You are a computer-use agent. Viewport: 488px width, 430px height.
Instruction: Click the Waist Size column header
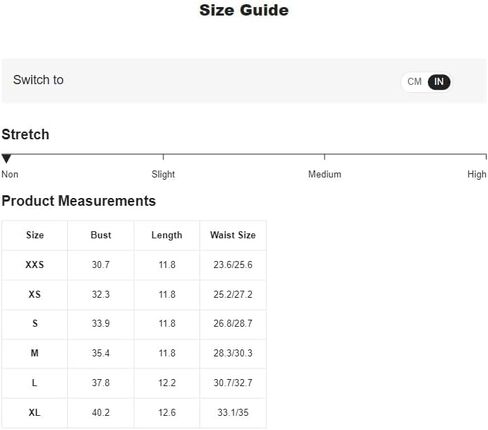pyautogui.click(x=233, y=235)
